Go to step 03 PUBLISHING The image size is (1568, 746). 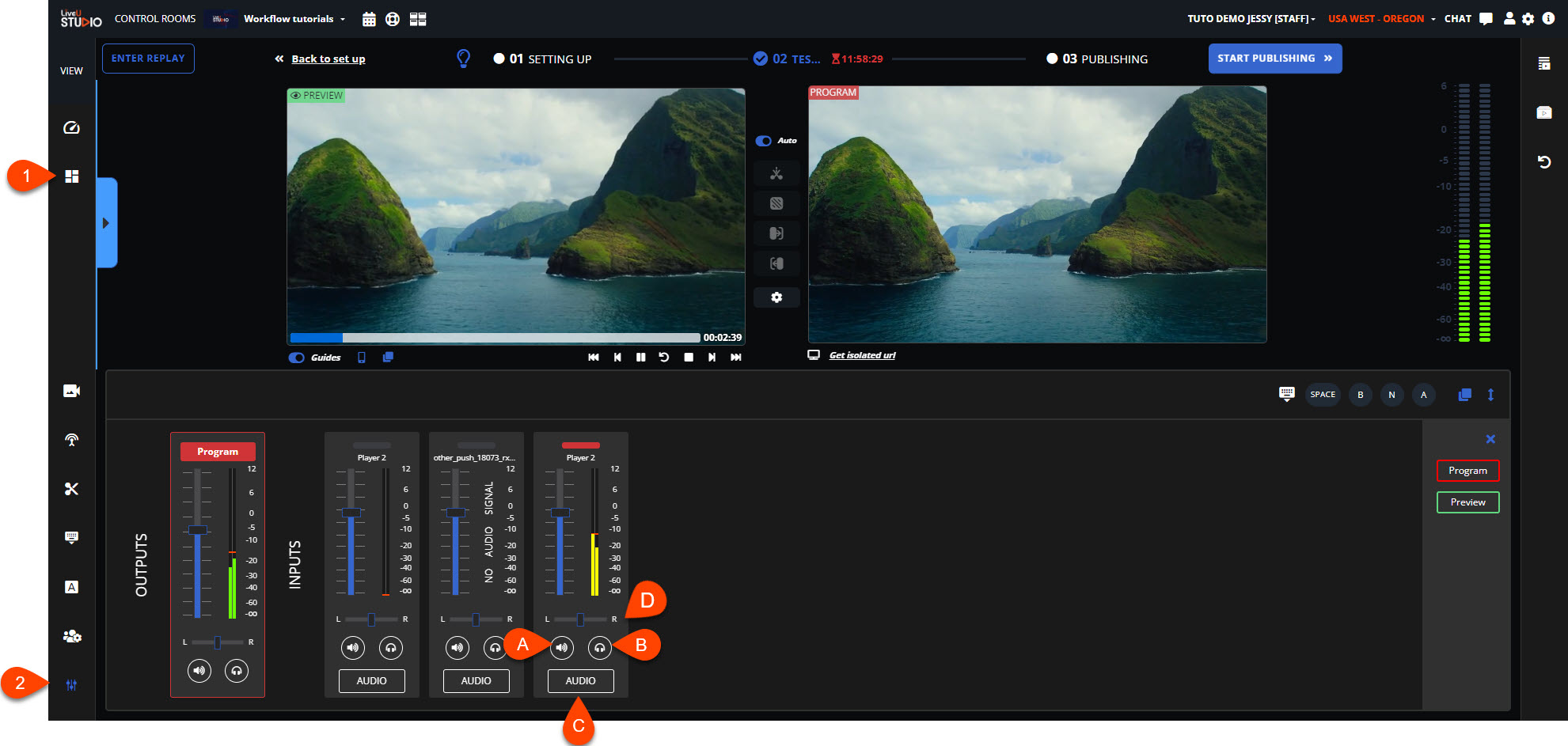coord(1097,59)
